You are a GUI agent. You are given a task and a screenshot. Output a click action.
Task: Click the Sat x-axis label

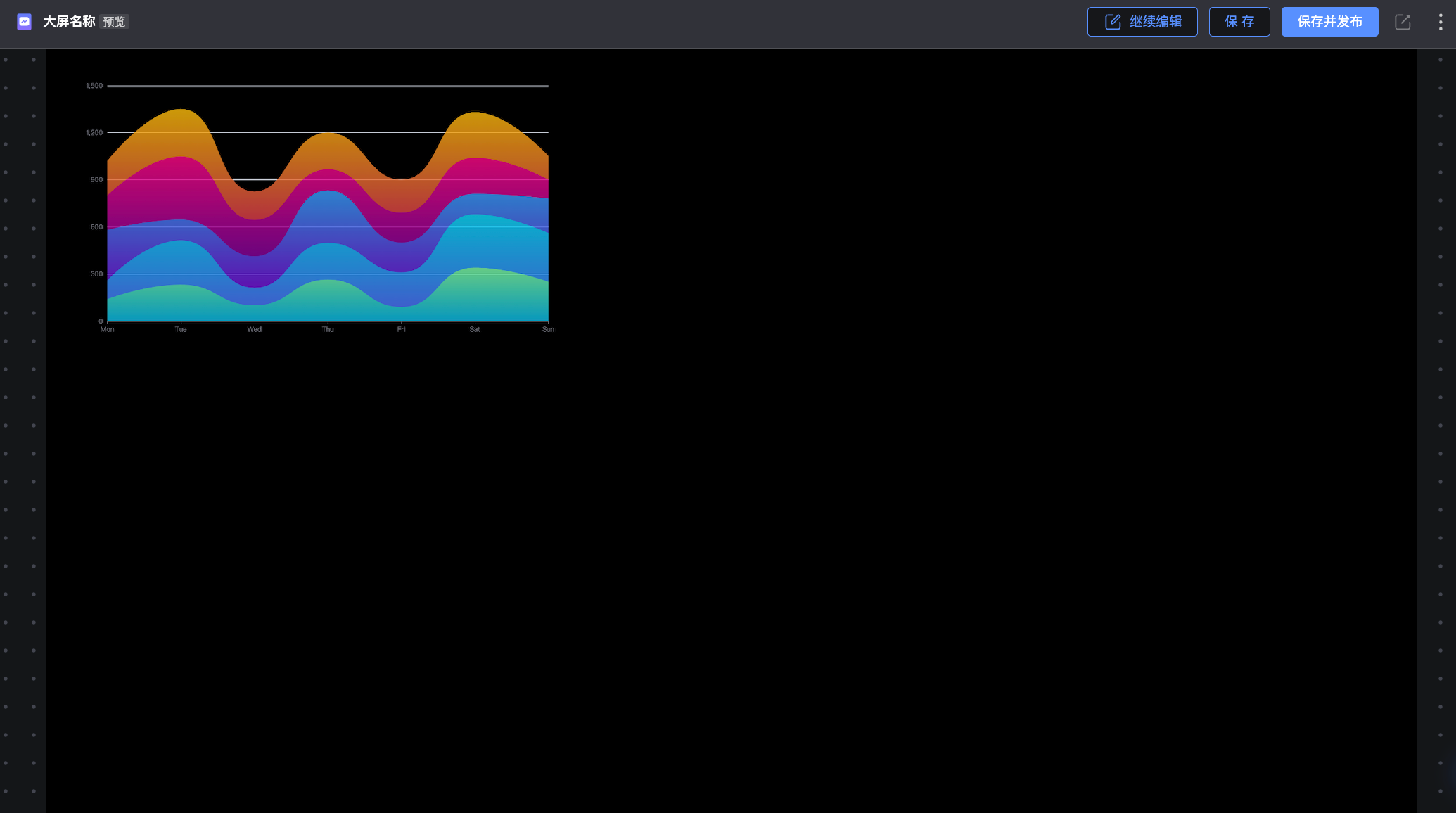click(x=475, y=329)
